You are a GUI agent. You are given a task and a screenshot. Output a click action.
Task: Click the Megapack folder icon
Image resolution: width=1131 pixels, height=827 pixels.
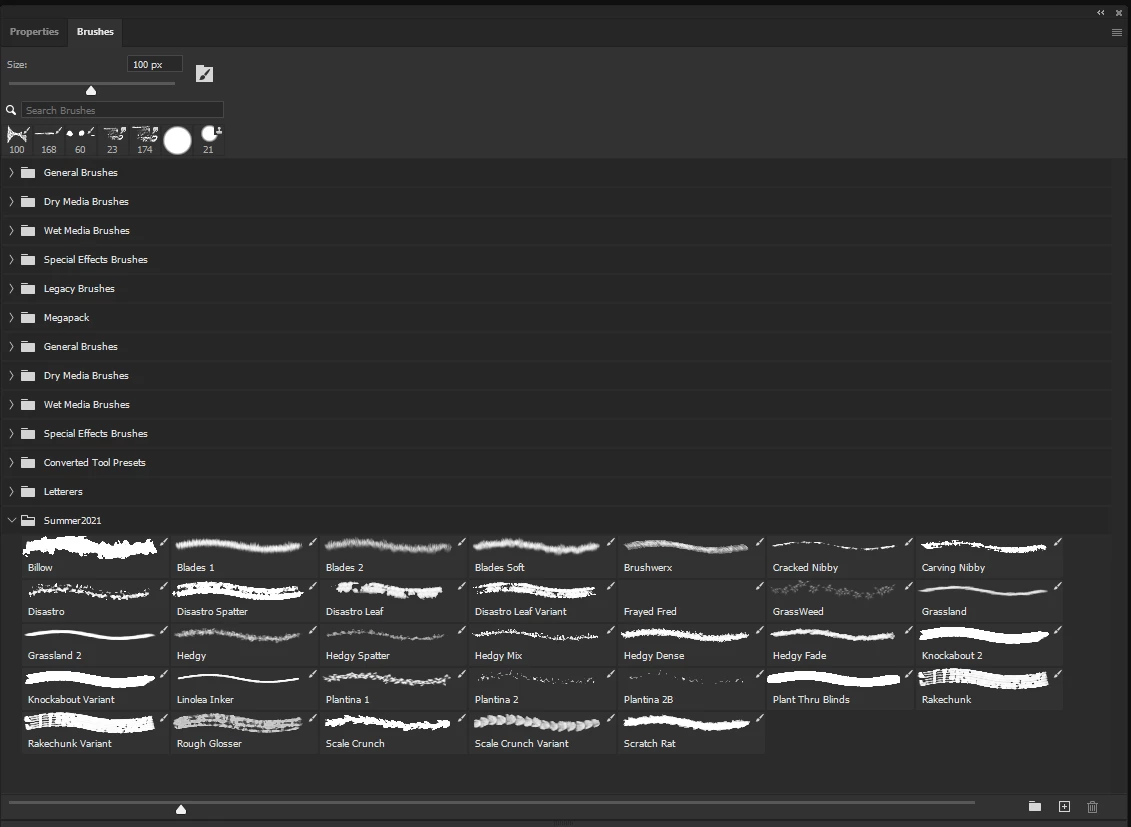[28, 317]
